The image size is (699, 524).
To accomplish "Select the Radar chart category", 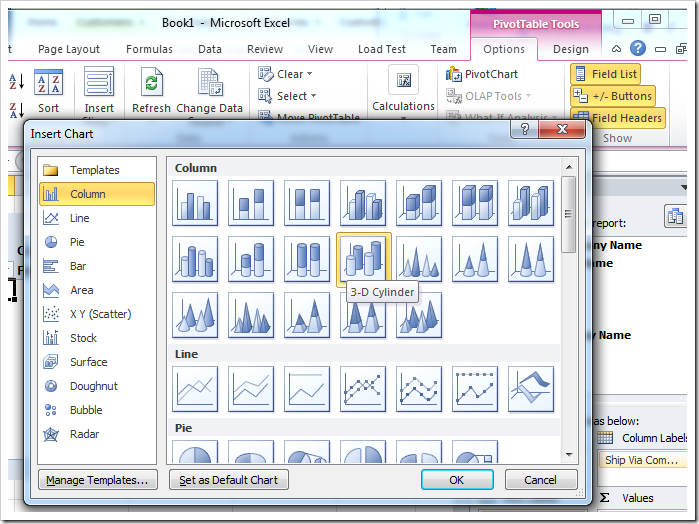I will pos(97,434).
